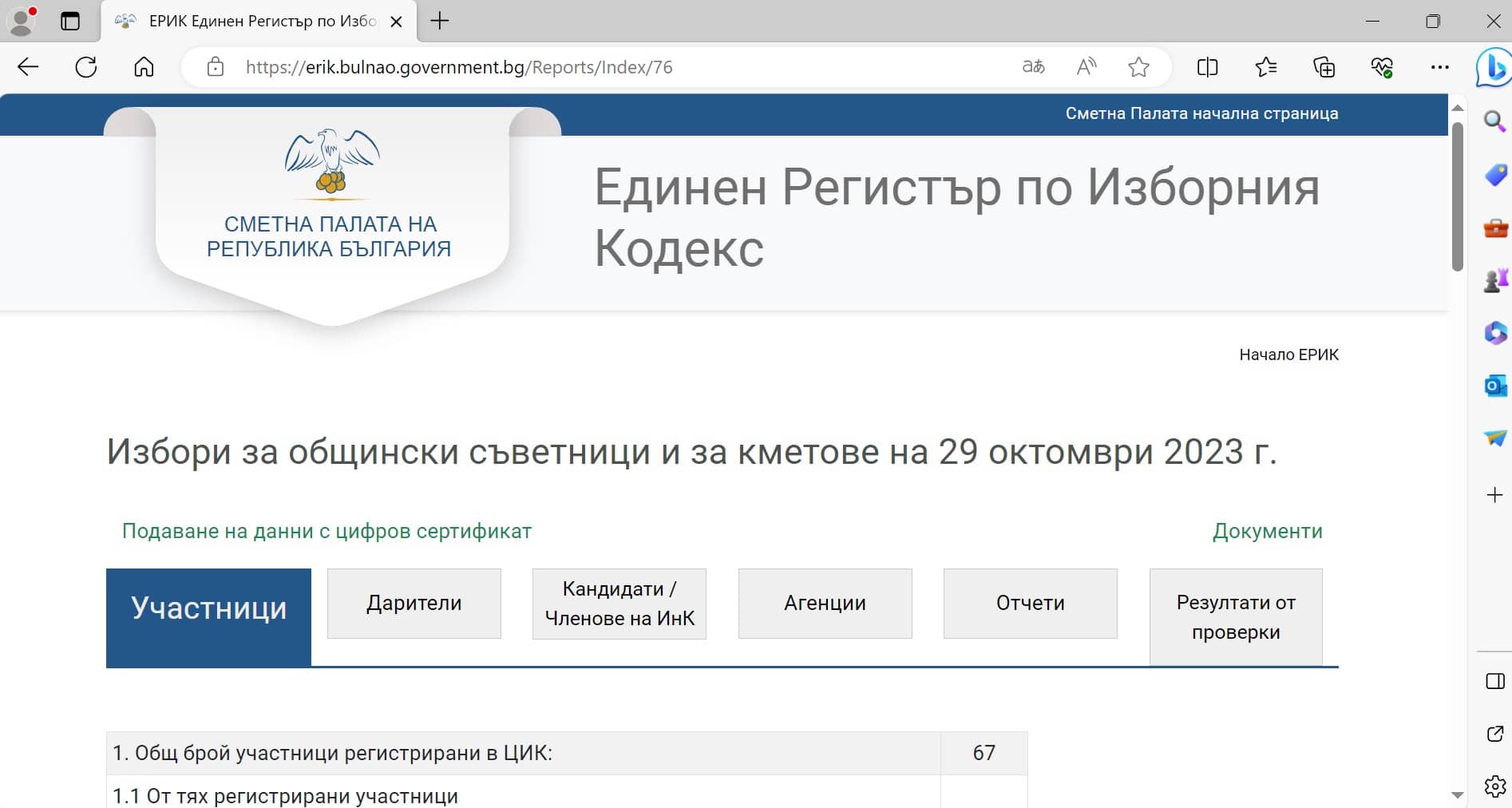Switch to the Отчети tab
Screen dimensions: 1512x808
pyautogui.click(x=1029, y=604)
